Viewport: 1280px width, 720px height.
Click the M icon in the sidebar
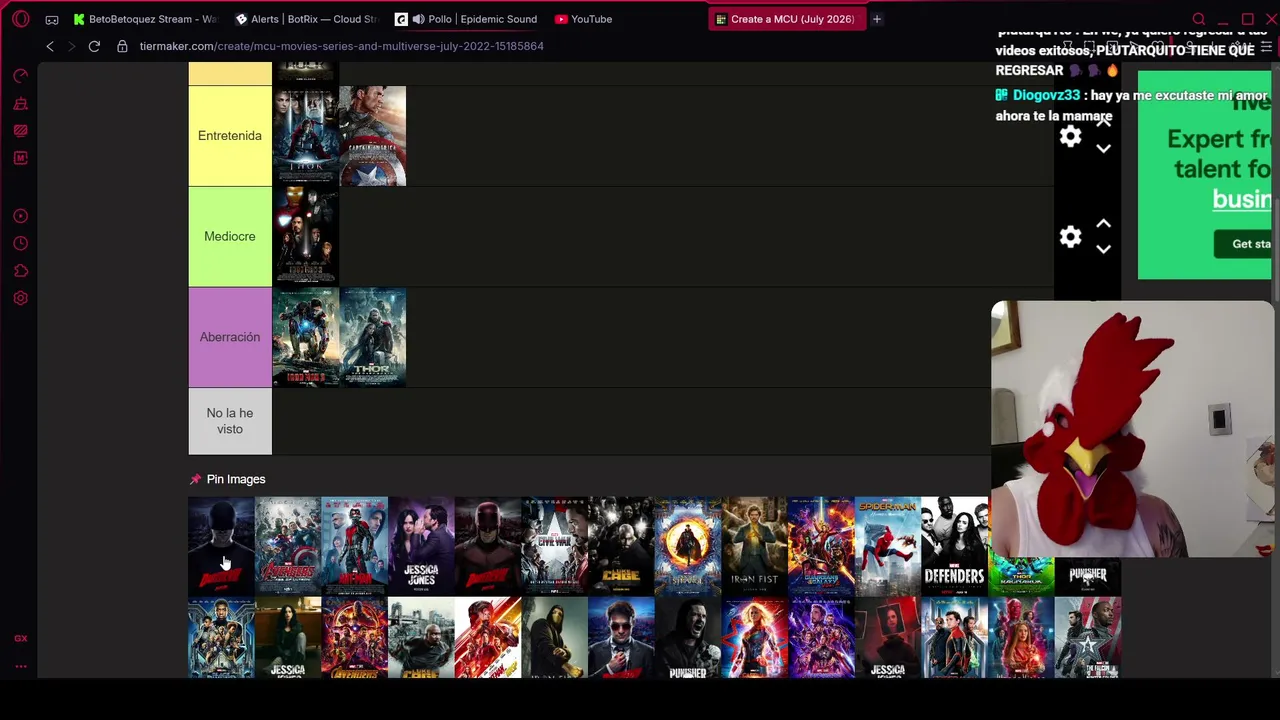(x=20, y=158)
